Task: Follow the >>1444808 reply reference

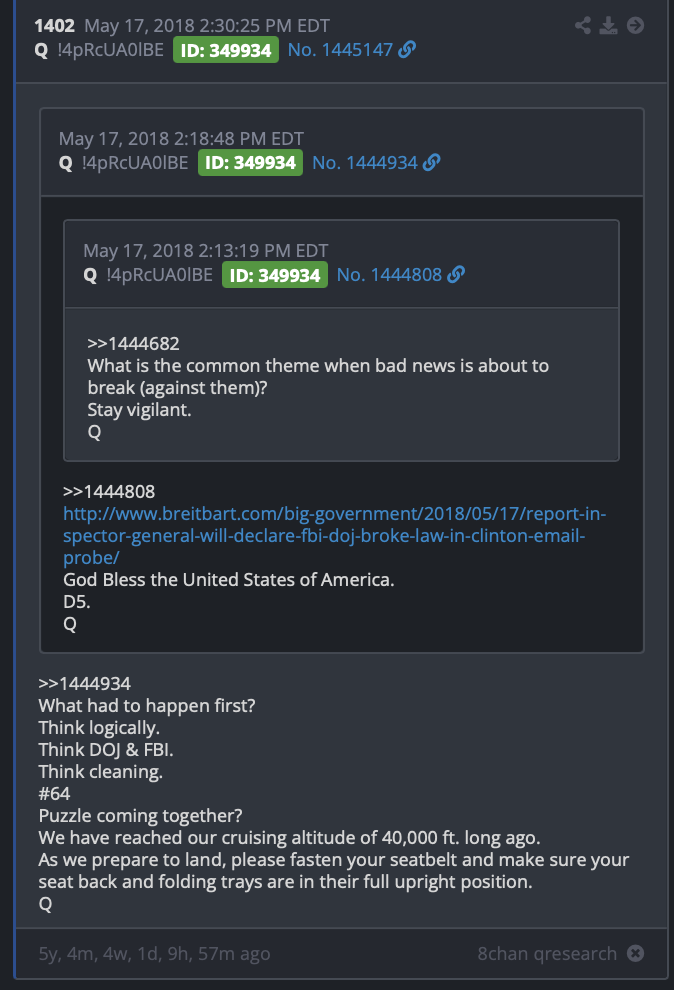Action: (x=109, y=491)
